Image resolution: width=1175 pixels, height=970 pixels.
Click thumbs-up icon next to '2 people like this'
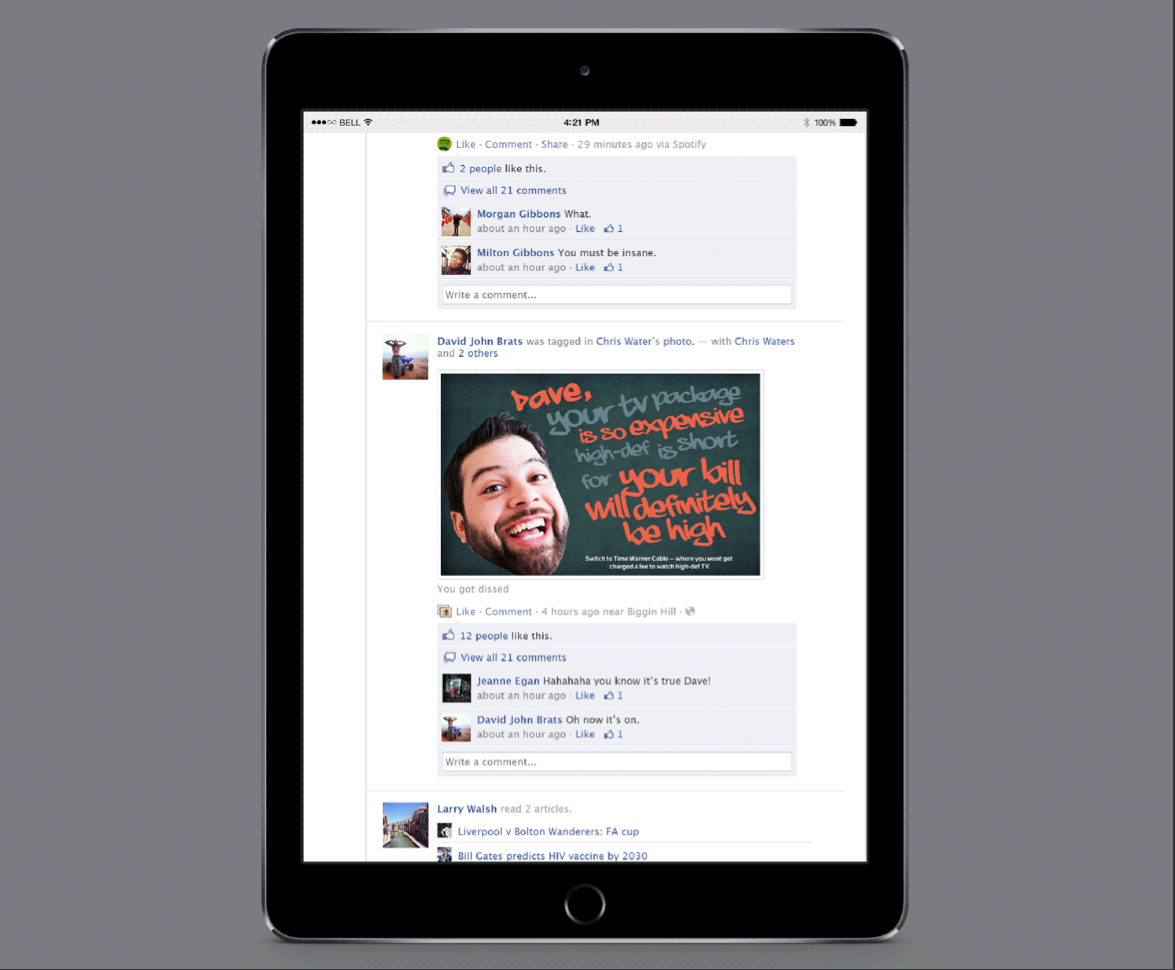point(448,168)
